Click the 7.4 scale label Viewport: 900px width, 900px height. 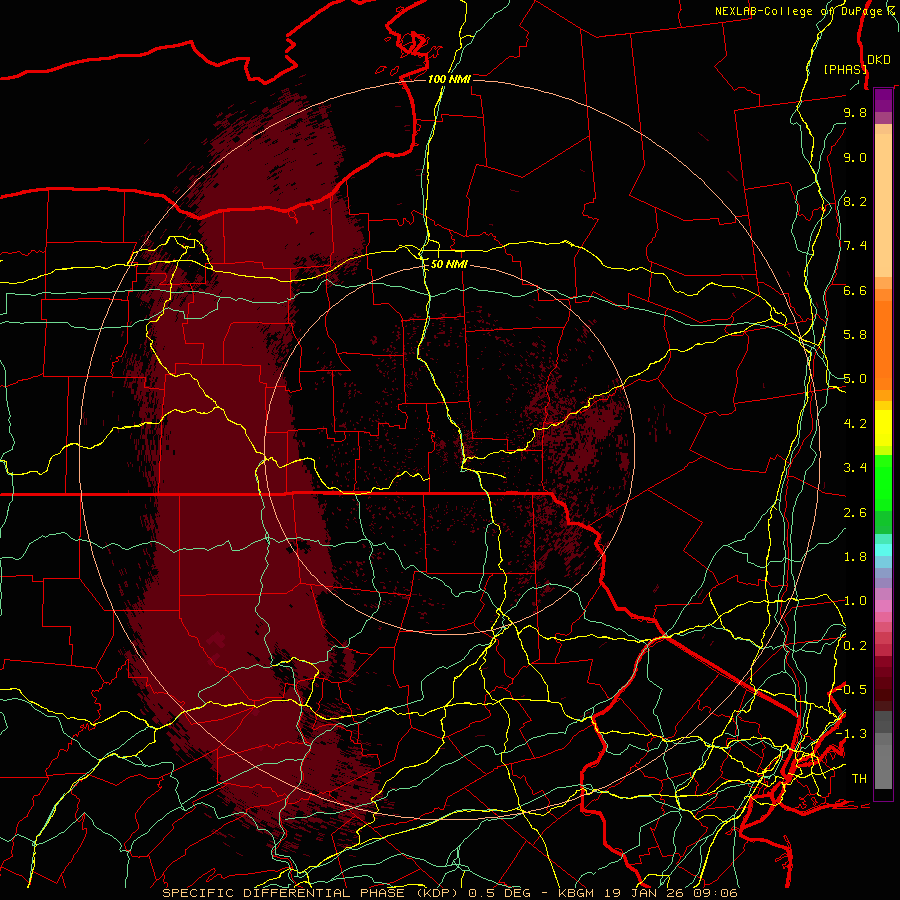coord(855,246)
